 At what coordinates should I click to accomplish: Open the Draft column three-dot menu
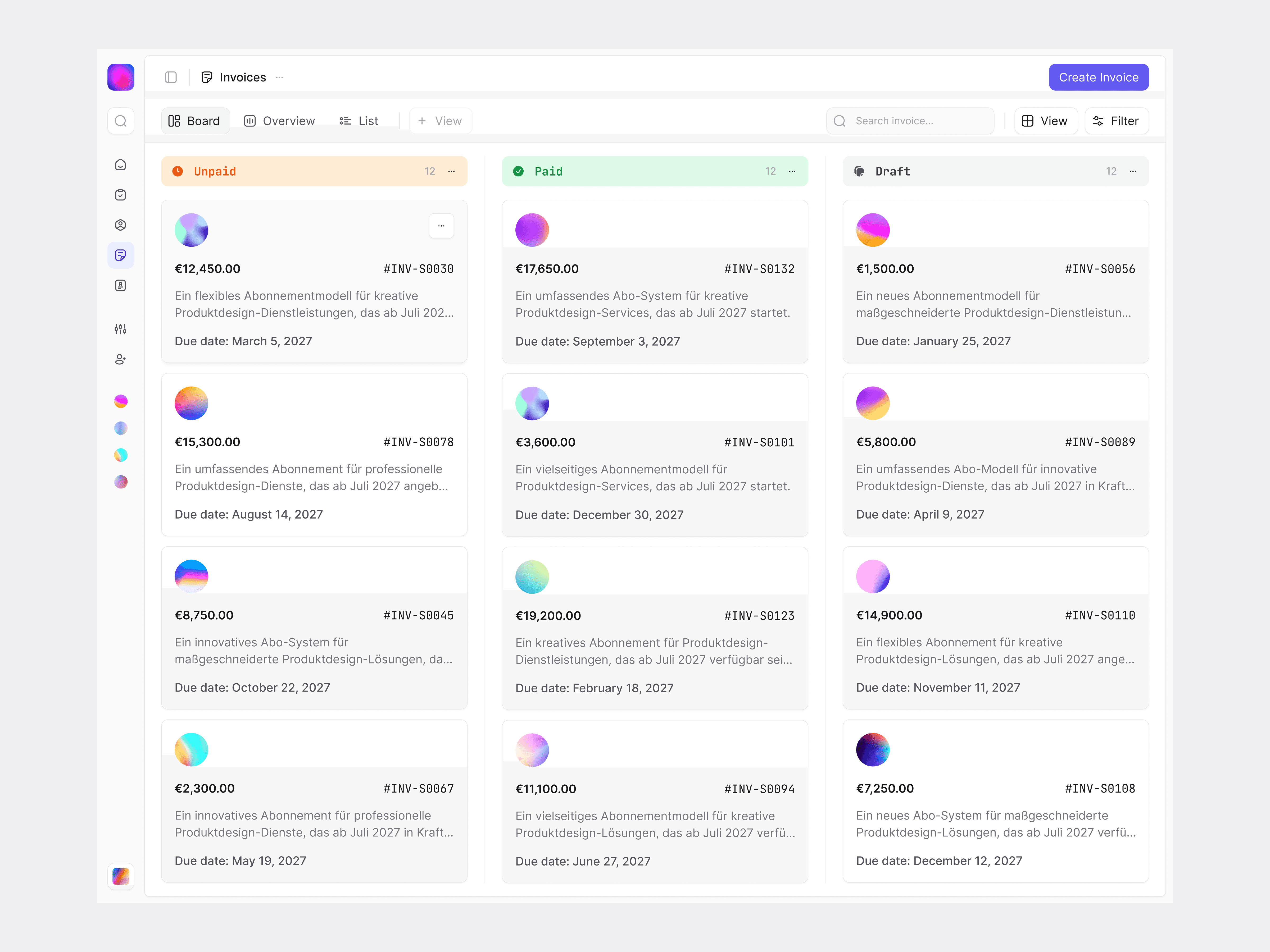tap(1133, 171)
